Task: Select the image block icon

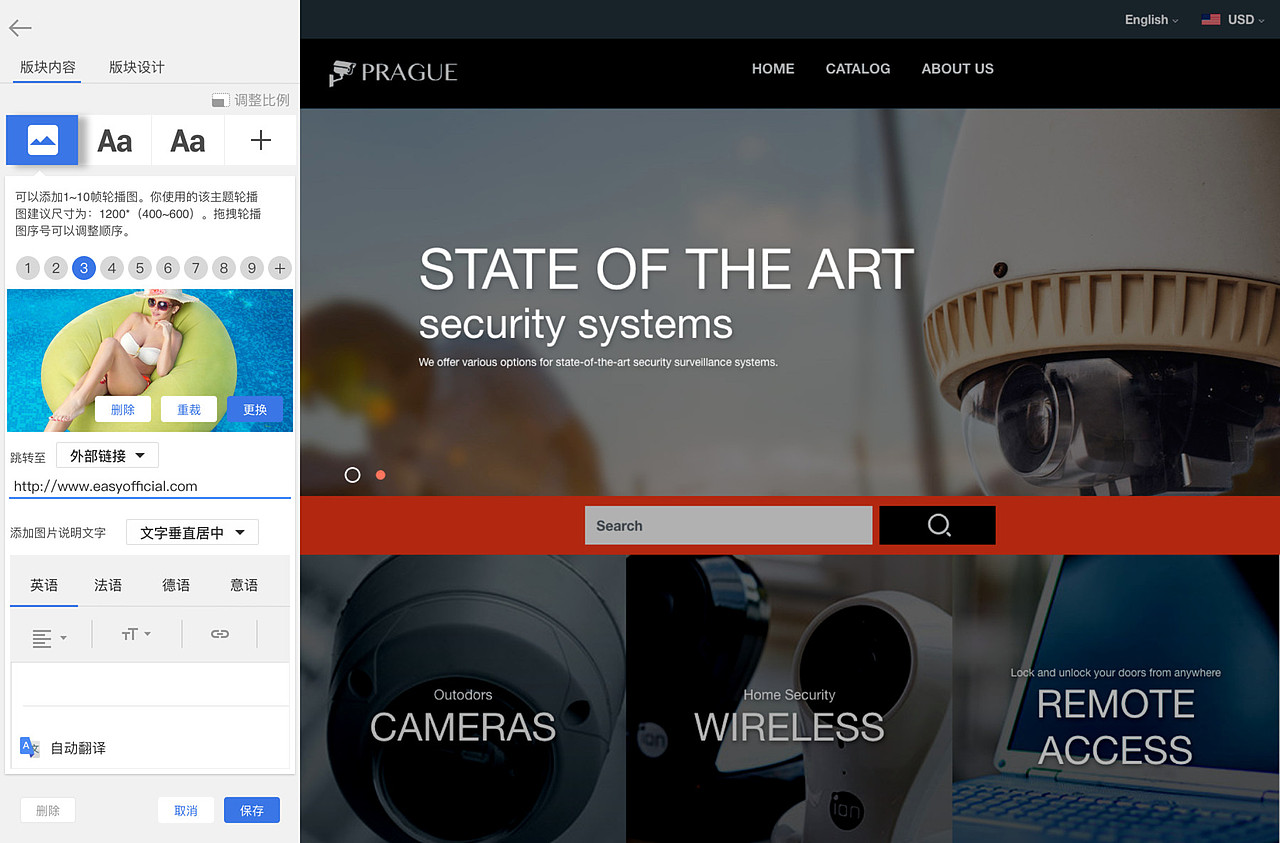Action: point(42,140)
